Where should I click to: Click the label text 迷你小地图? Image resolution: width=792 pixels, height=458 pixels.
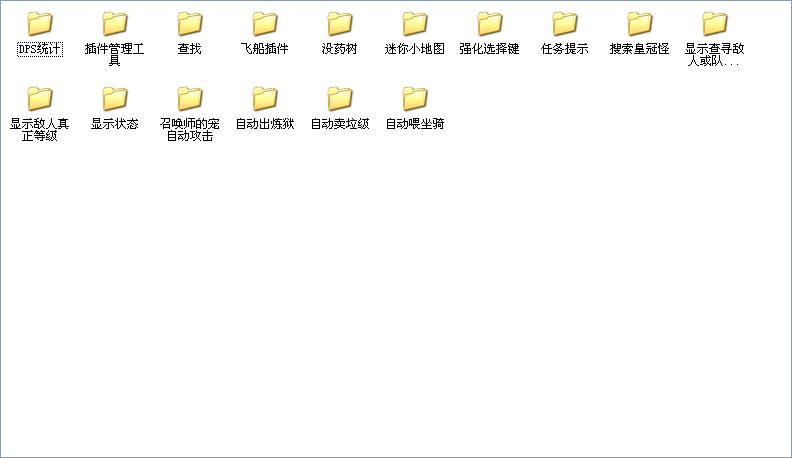click(x=415, y=49)
